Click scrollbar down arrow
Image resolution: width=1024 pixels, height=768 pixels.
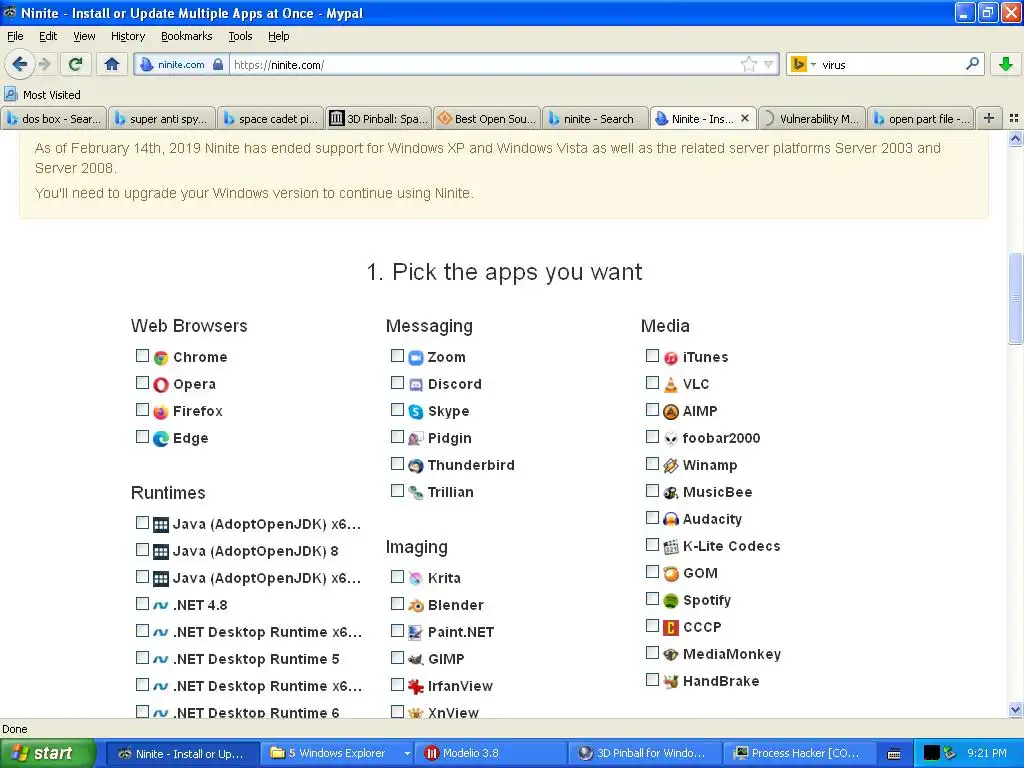[1015, 709]
